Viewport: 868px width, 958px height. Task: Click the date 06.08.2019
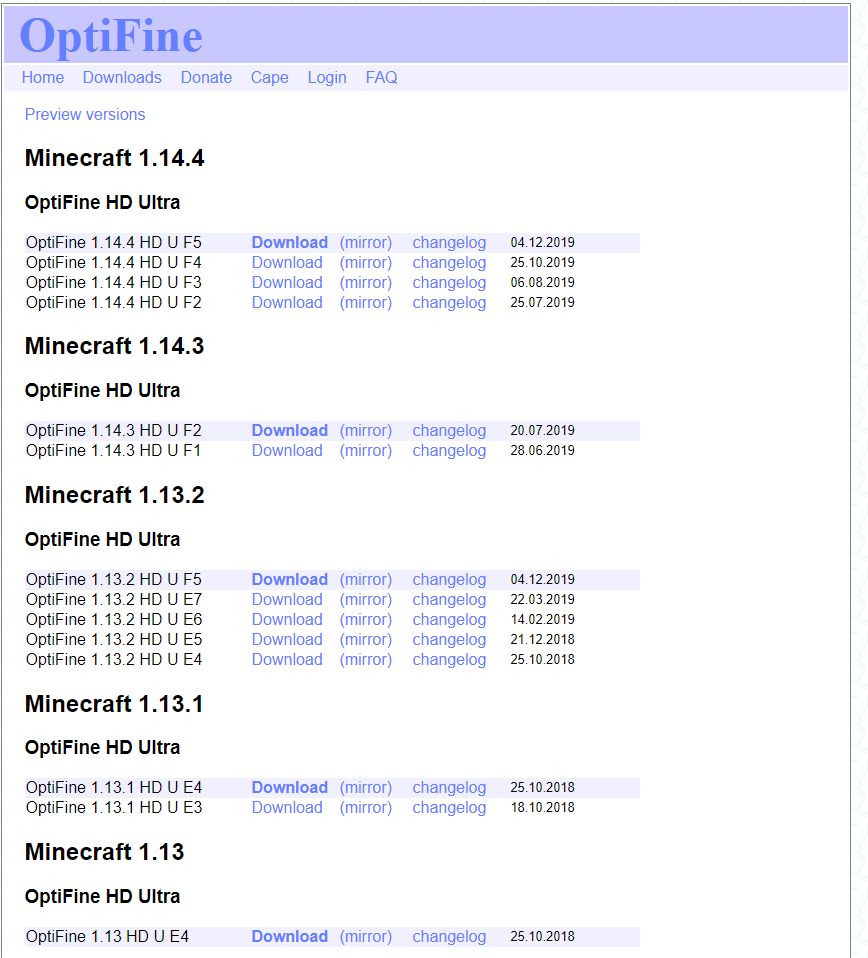(542, 283)
